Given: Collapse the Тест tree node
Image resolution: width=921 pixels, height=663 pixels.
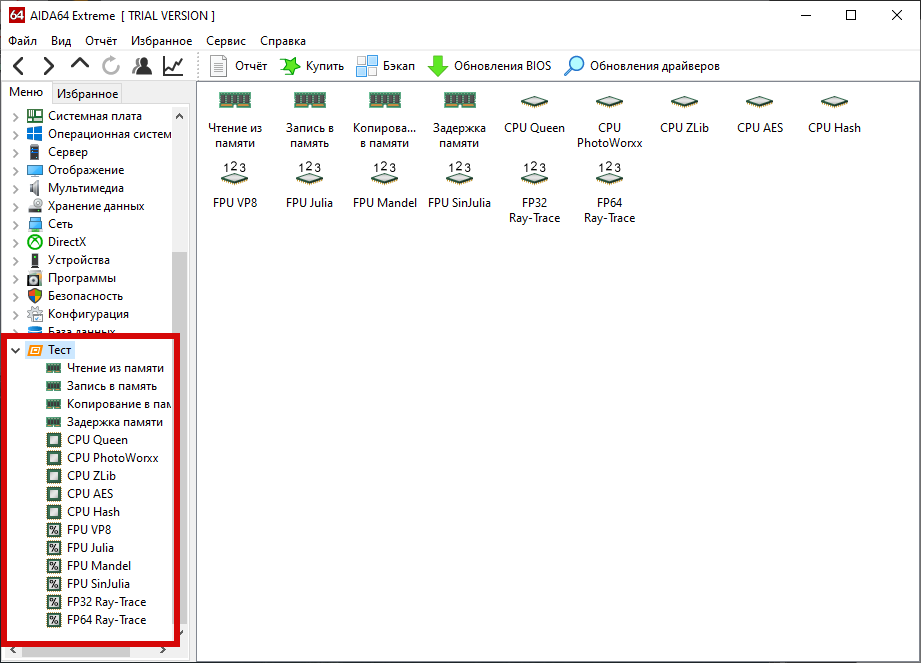Looking at the screenshot, I should click(x=15, y=350).
